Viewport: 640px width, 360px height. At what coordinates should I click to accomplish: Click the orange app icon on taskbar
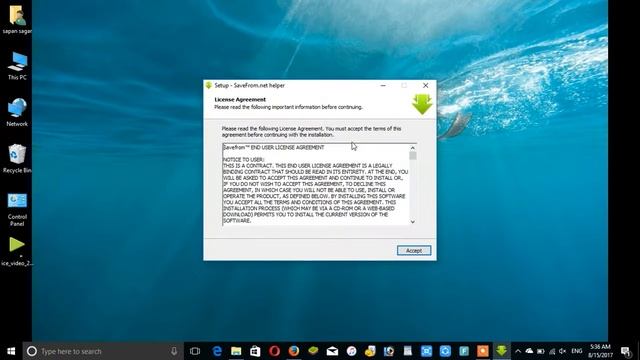[x=483, y=351]
